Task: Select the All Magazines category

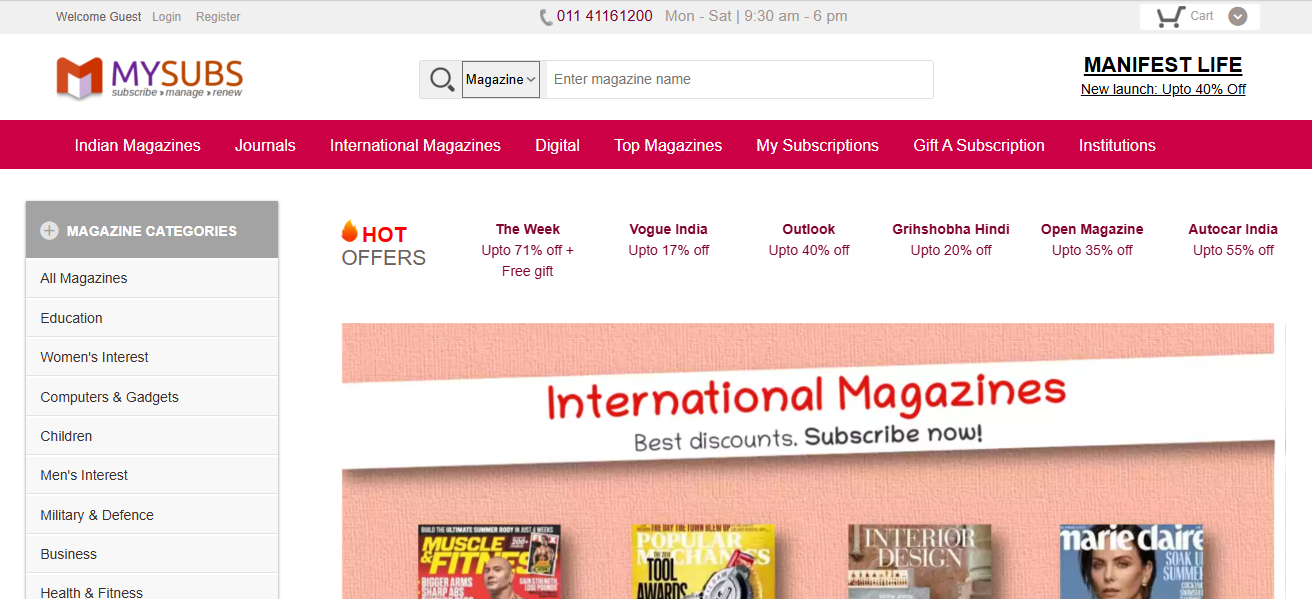Action: coord(152,278)
